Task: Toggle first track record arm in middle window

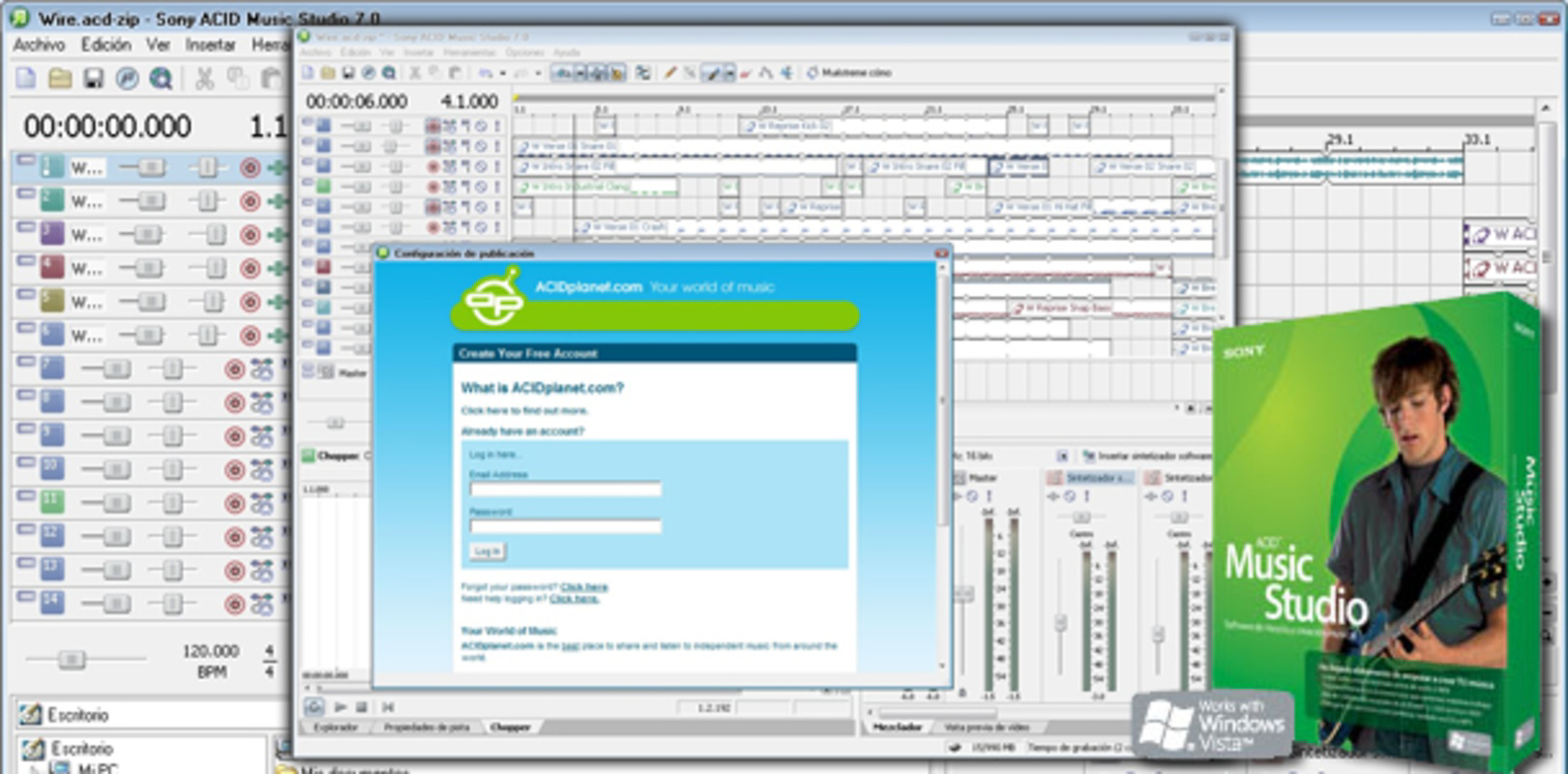Action: 432,126
